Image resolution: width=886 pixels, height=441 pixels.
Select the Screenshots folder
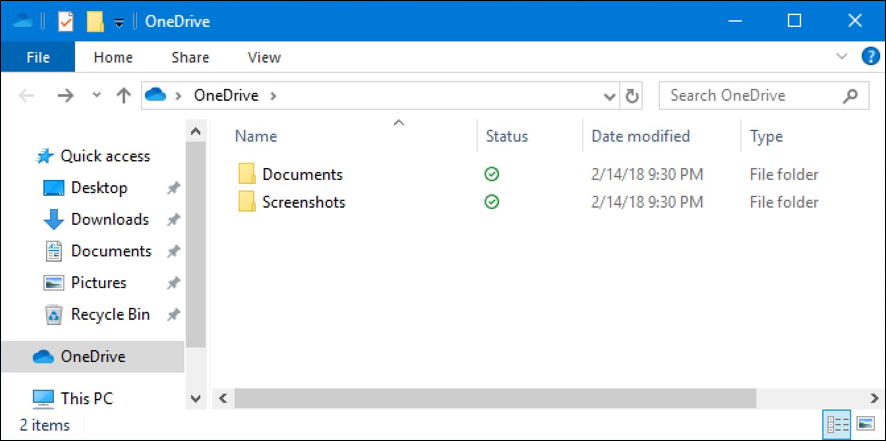tap(303, 202)
